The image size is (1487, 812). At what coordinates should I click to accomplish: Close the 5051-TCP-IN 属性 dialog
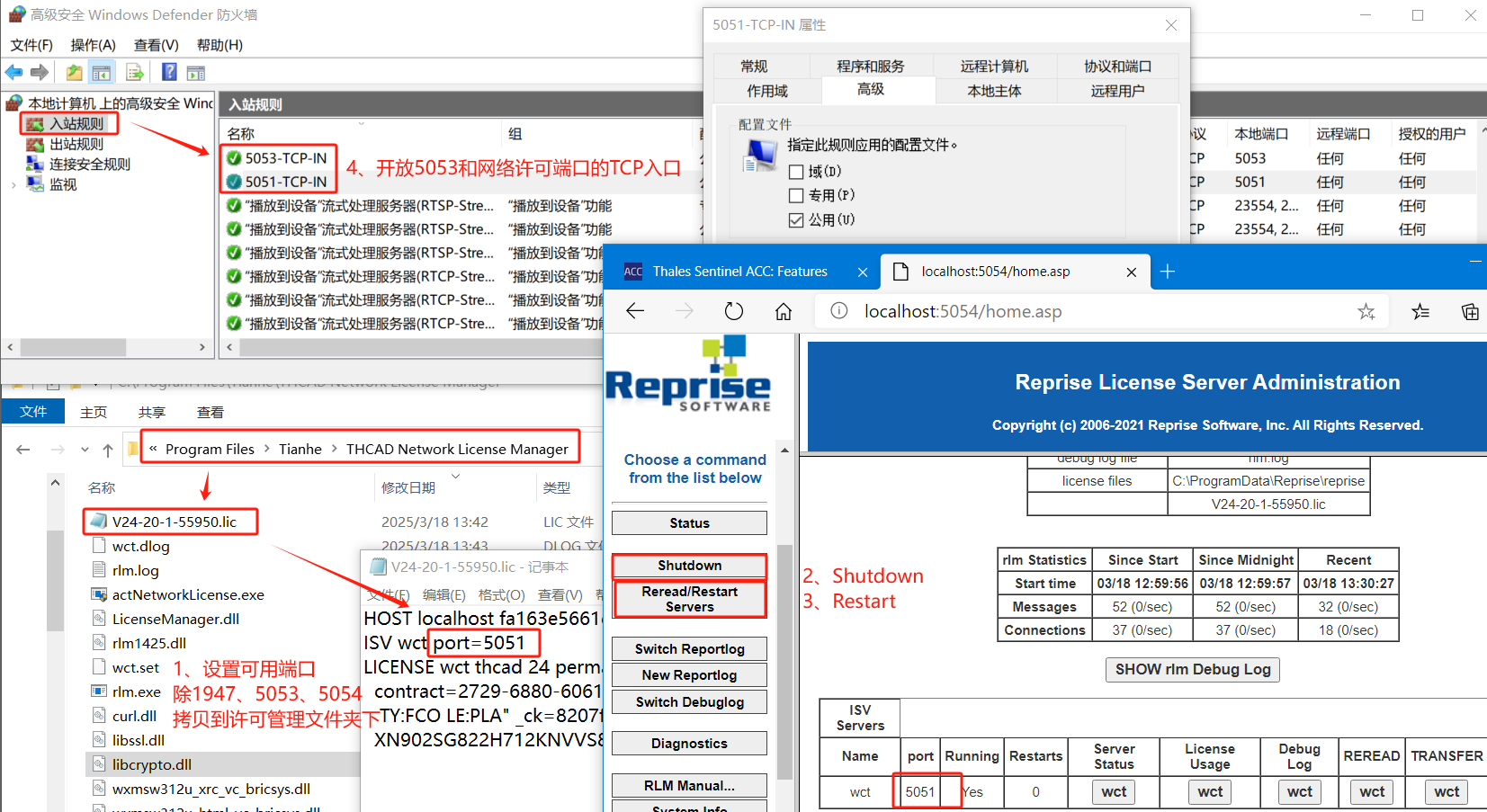click(x=1170, y=25)
